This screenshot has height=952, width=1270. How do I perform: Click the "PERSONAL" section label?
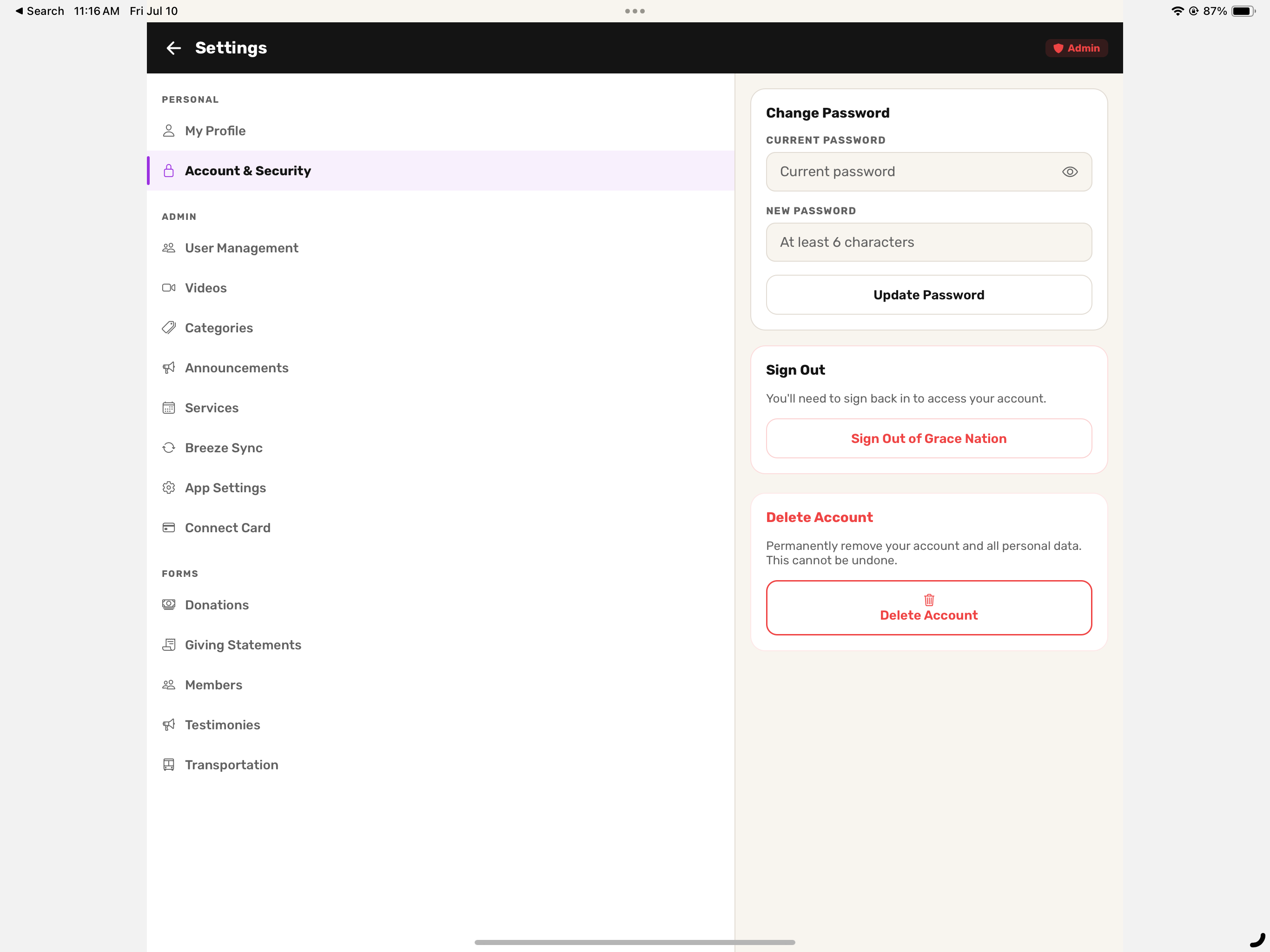190,99
